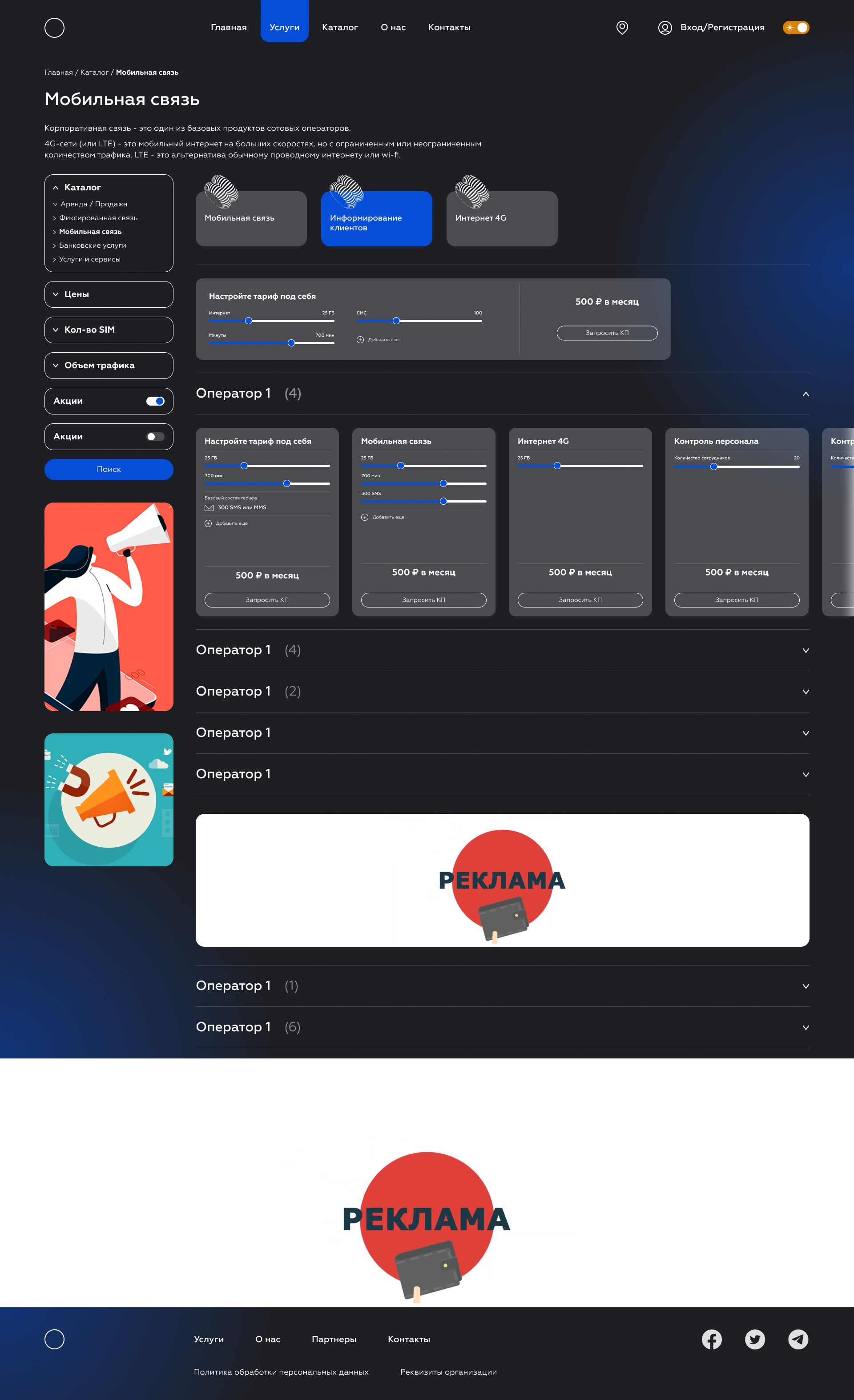Image resolution: width=854 pixels, height=1400 pixels.
Task: Click the envelope icon beside 300 SMS или MMS
Action: (x=209, y=507)
